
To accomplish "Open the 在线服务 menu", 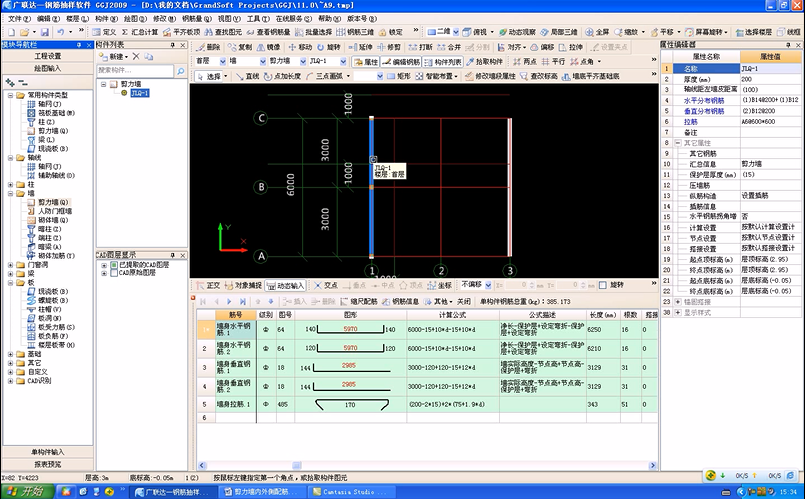I will click(294, 18).
